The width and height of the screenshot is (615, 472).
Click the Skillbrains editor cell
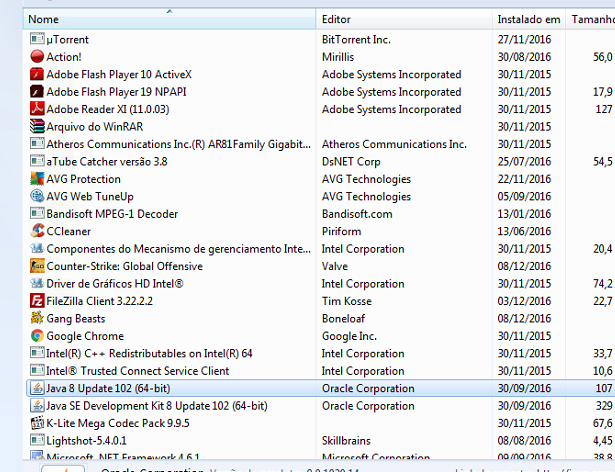pos(346,441)
